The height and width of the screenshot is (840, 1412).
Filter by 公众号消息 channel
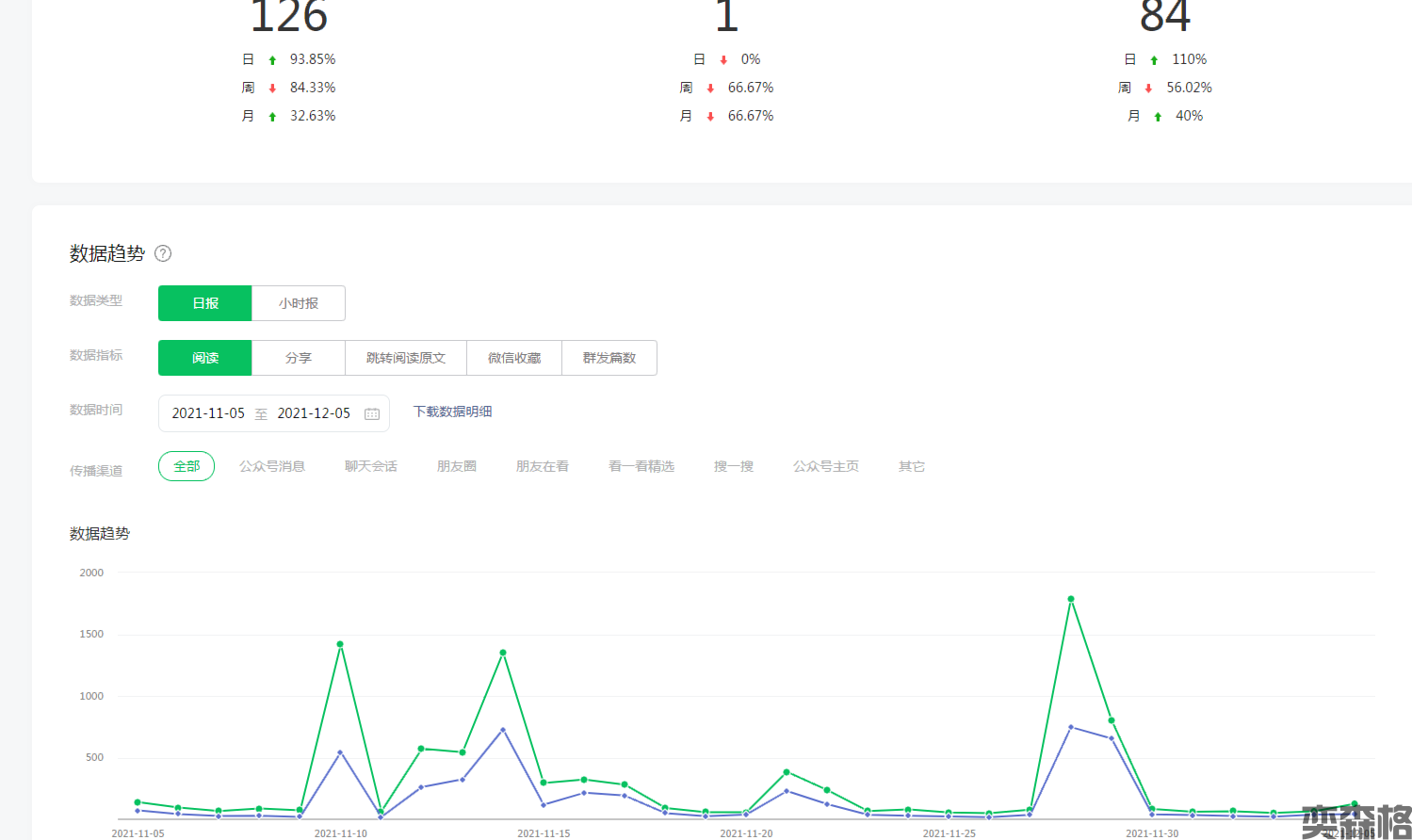(272, 466)
